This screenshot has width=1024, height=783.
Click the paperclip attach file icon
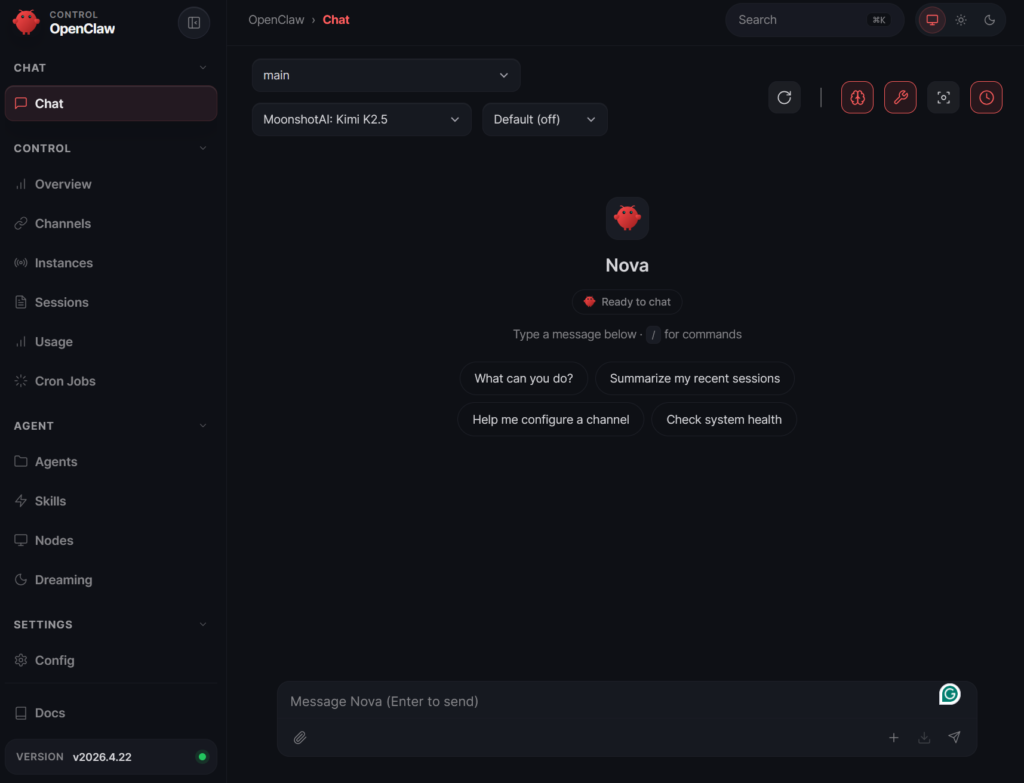click(300, 738)
